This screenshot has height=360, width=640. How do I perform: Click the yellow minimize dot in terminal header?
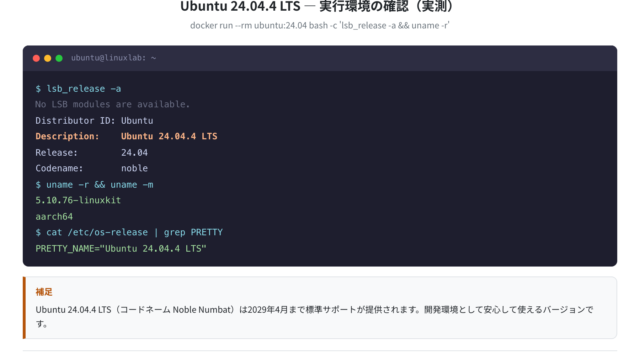(x=48, y=58)
